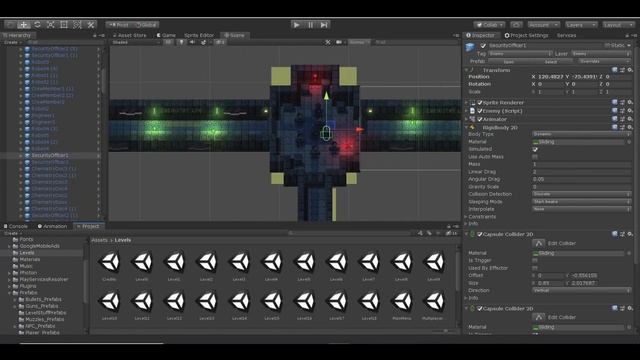Toggle the Pivot handle position button
Viewport: 640px width, 360px height.
[119, 25]
